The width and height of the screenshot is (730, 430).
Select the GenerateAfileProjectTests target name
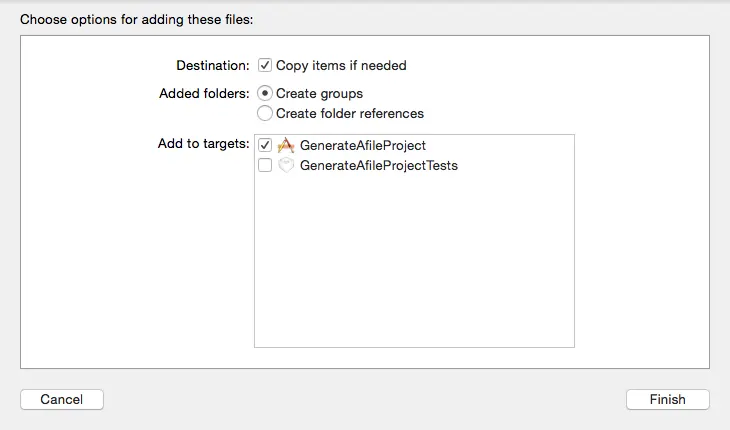tap(379, 165)
